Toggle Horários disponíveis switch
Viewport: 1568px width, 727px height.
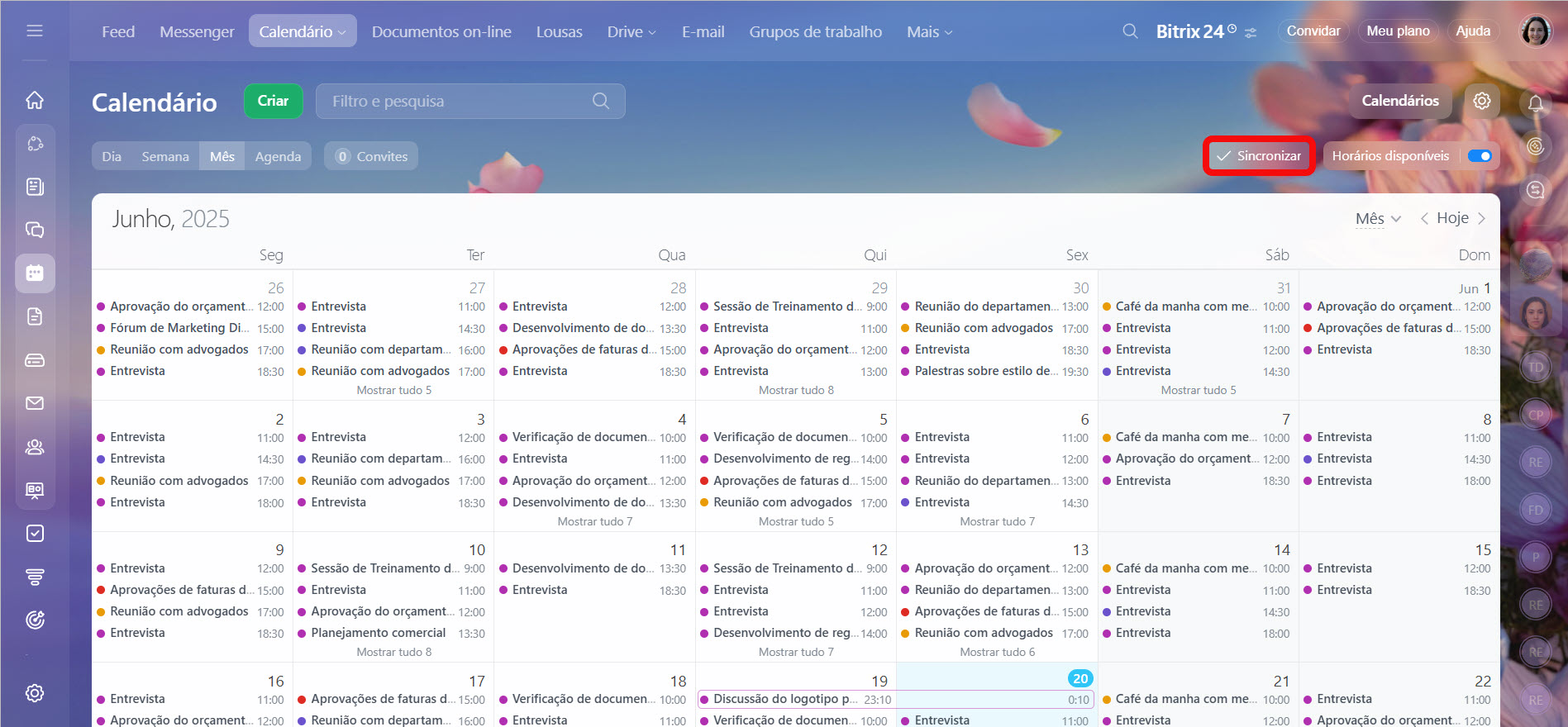pyautogui.click(x=1480, y=156)
